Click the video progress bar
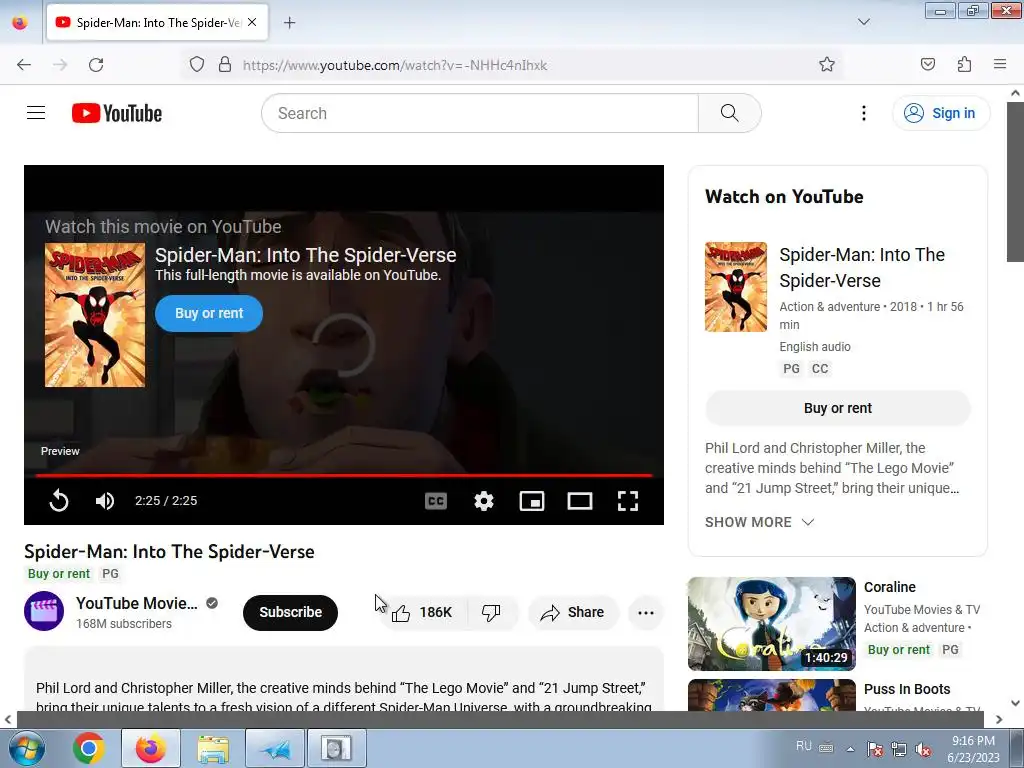The image size is (1024, 768). click(x=344, y=475)
